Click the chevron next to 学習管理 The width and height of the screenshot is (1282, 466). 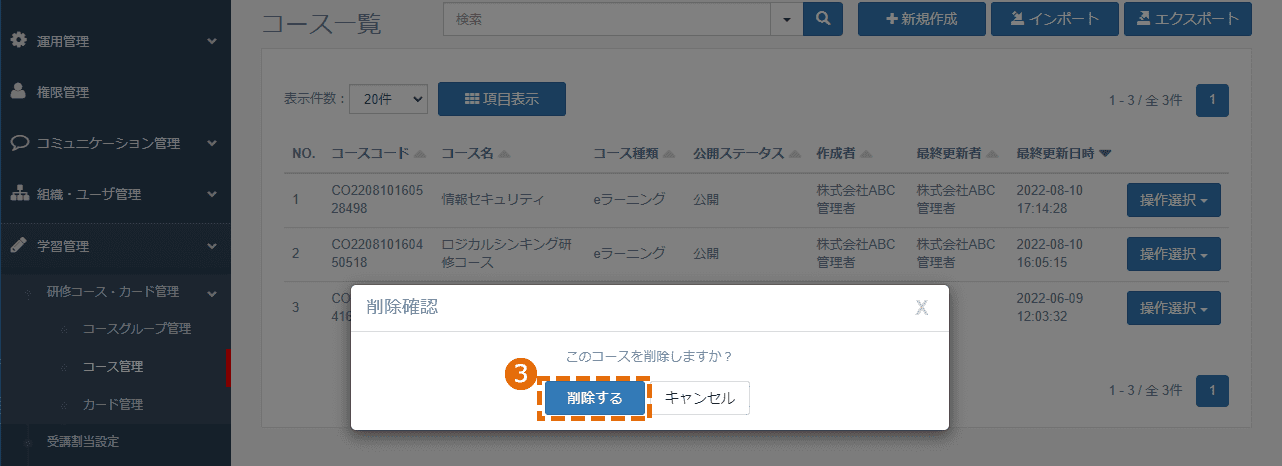211,246
